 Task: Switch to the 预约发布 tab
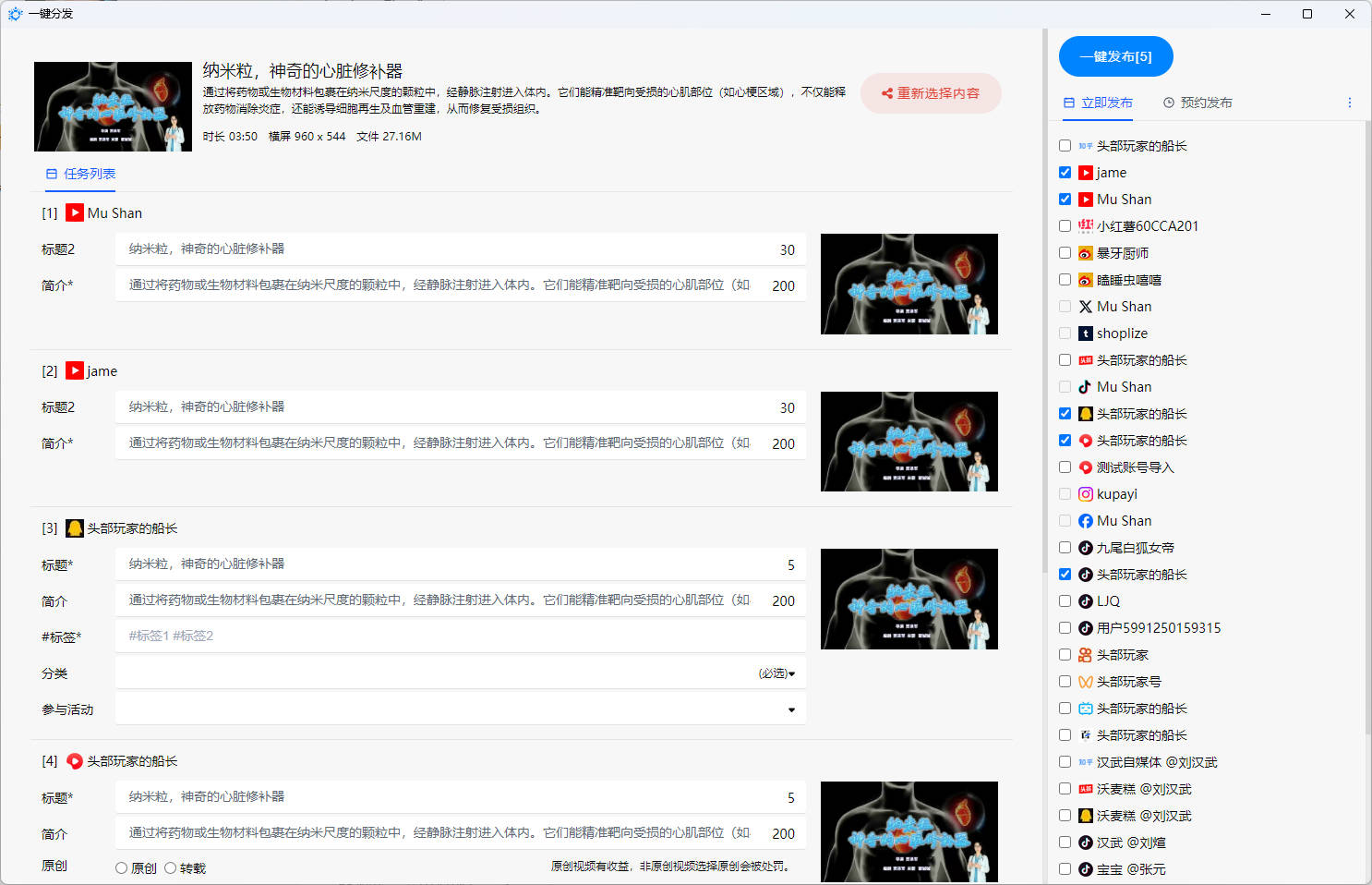click(x=1197, y=103)
